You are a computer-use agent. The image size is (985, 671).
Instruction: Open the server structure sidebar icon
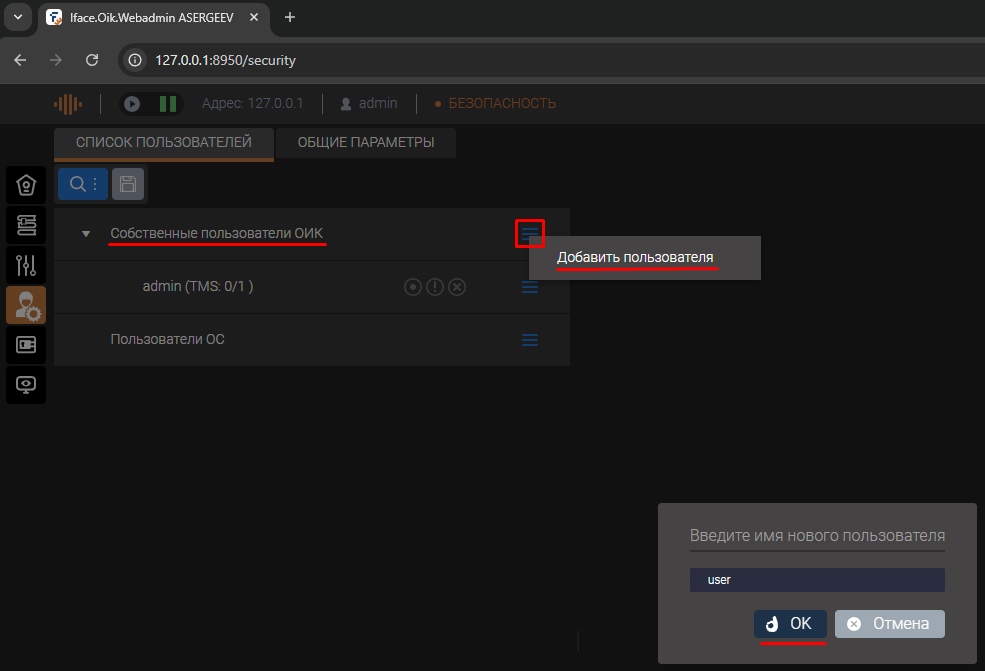pos(26,225)
